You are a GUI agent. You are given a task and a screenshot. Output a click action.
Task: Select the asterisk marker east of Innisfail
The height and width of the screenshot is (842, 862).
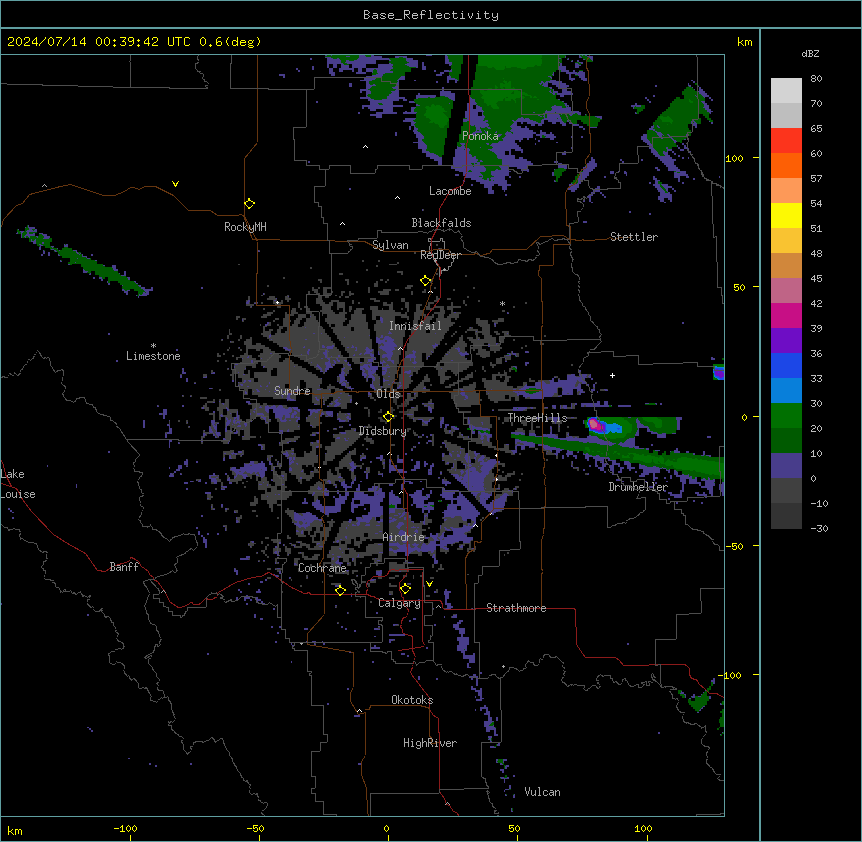pos(502,303)
